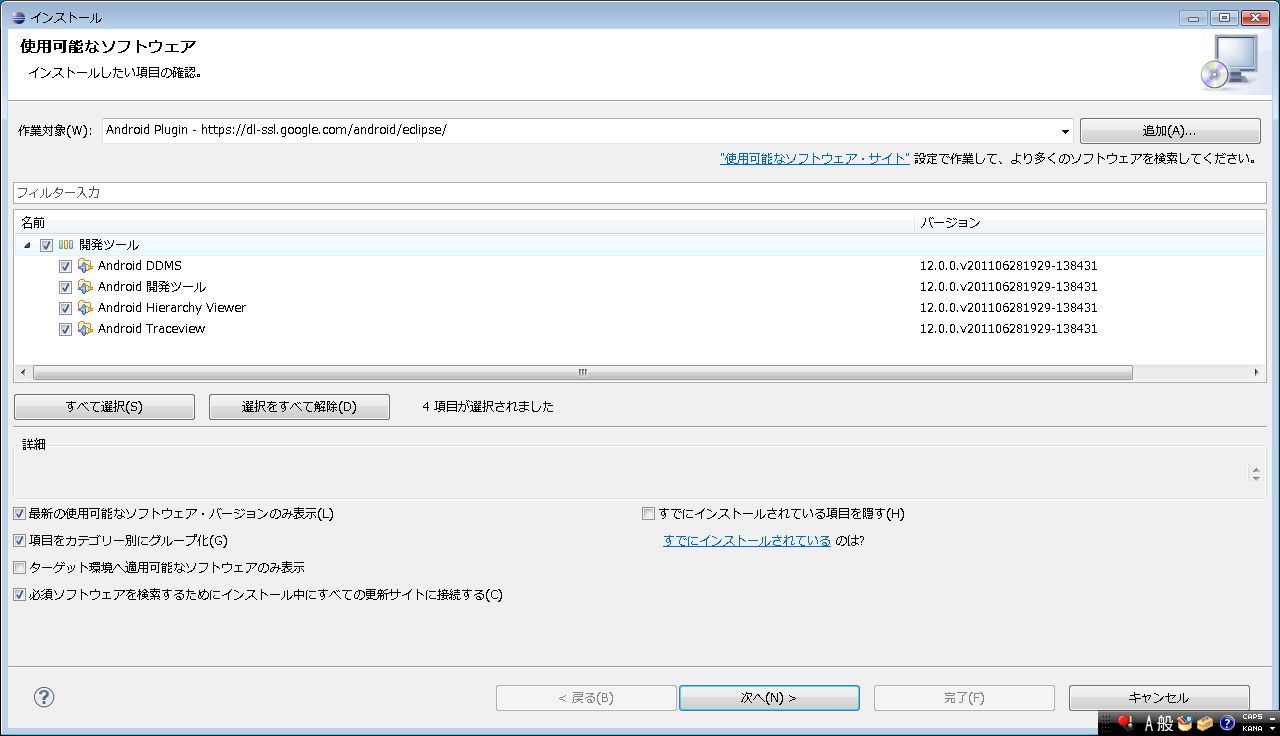This screenshot has height=736, width=1280.
Task: Select the Android DDMS row label
Action: (140, 266)
